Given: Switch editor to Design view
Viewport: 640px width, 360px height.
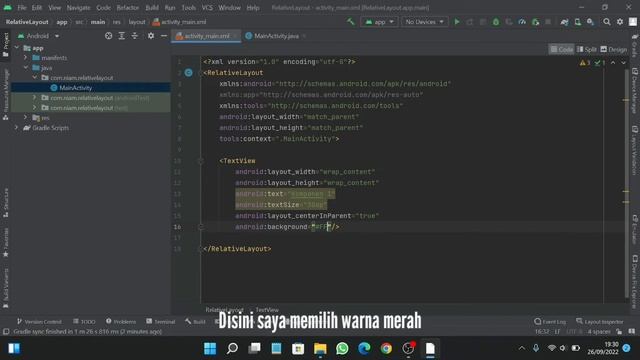Looking at the screenshot, I should [x=613, y=49].
